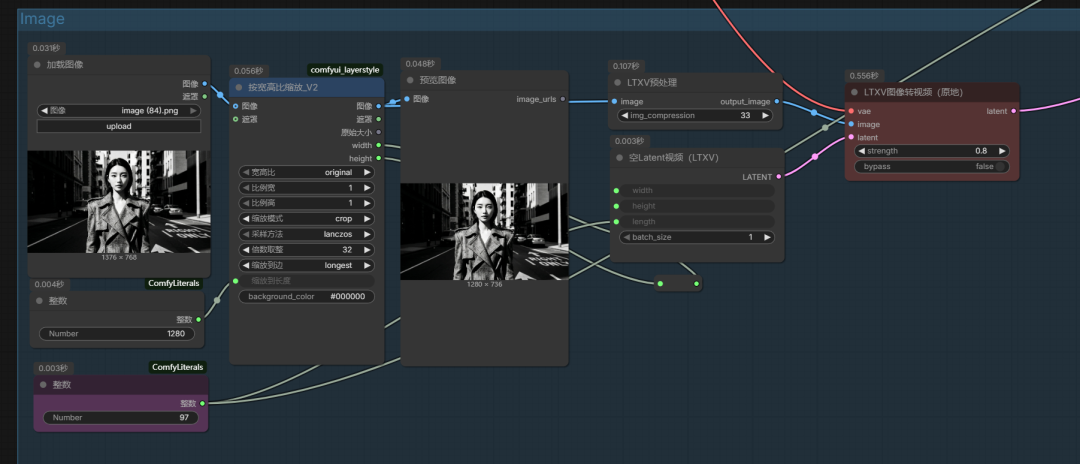Click 图像 output port on 加载图像 node
The height and width of the screenshot is (464, 1080).
click(205, 83)
